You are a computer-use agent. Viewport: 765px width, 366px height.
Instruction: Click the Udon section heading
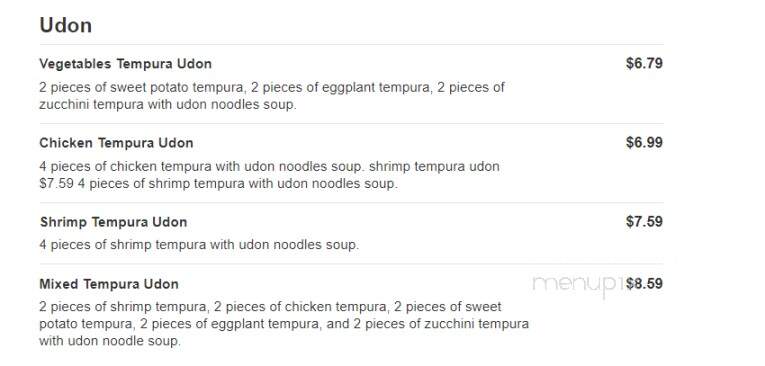(65, 25)
